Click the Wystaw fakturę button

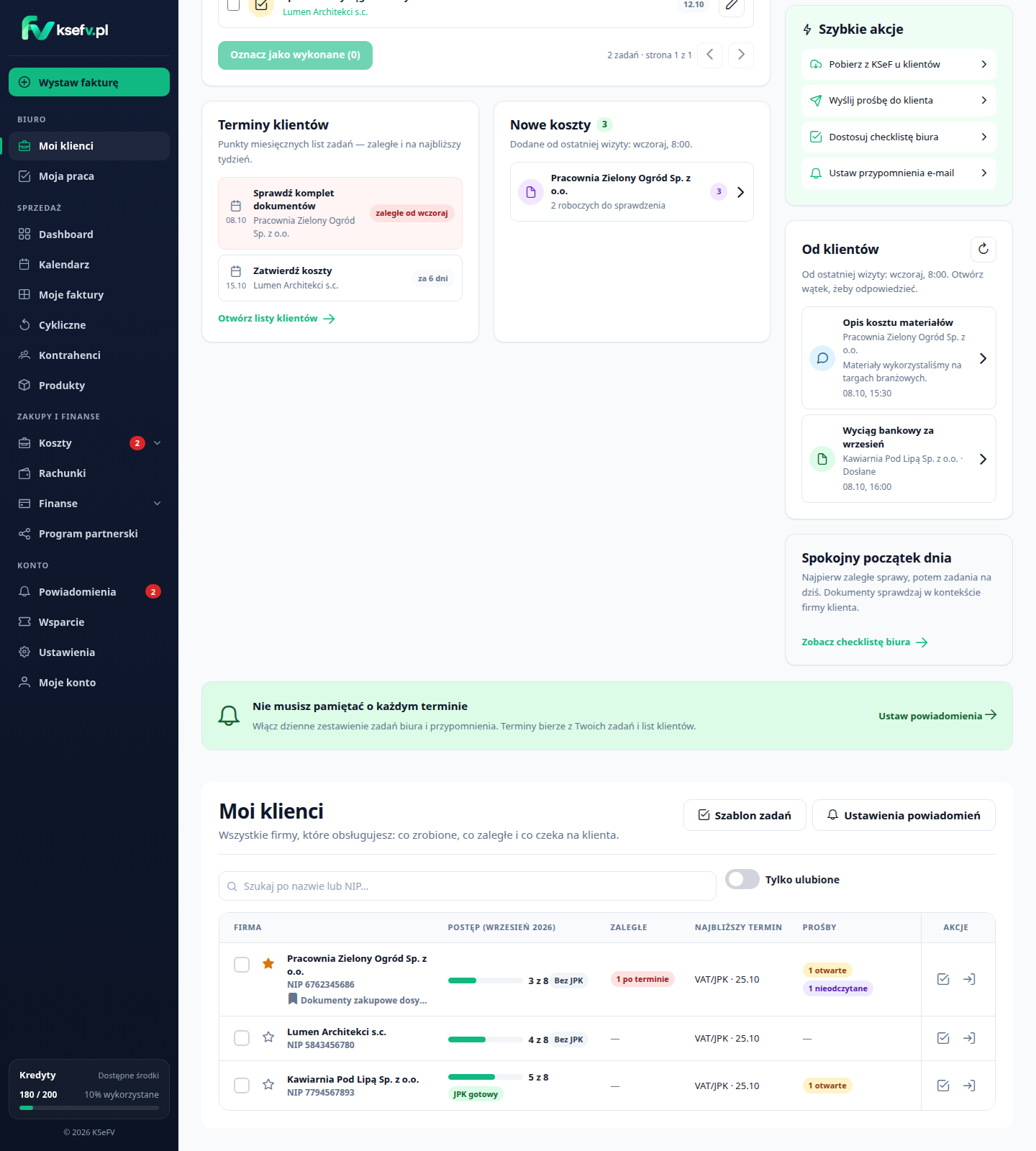tap(89, 82)
